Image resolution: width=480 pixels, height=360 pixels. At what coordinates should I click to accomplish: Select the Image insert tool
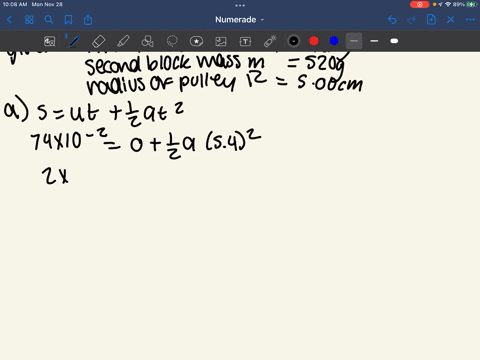221,41
